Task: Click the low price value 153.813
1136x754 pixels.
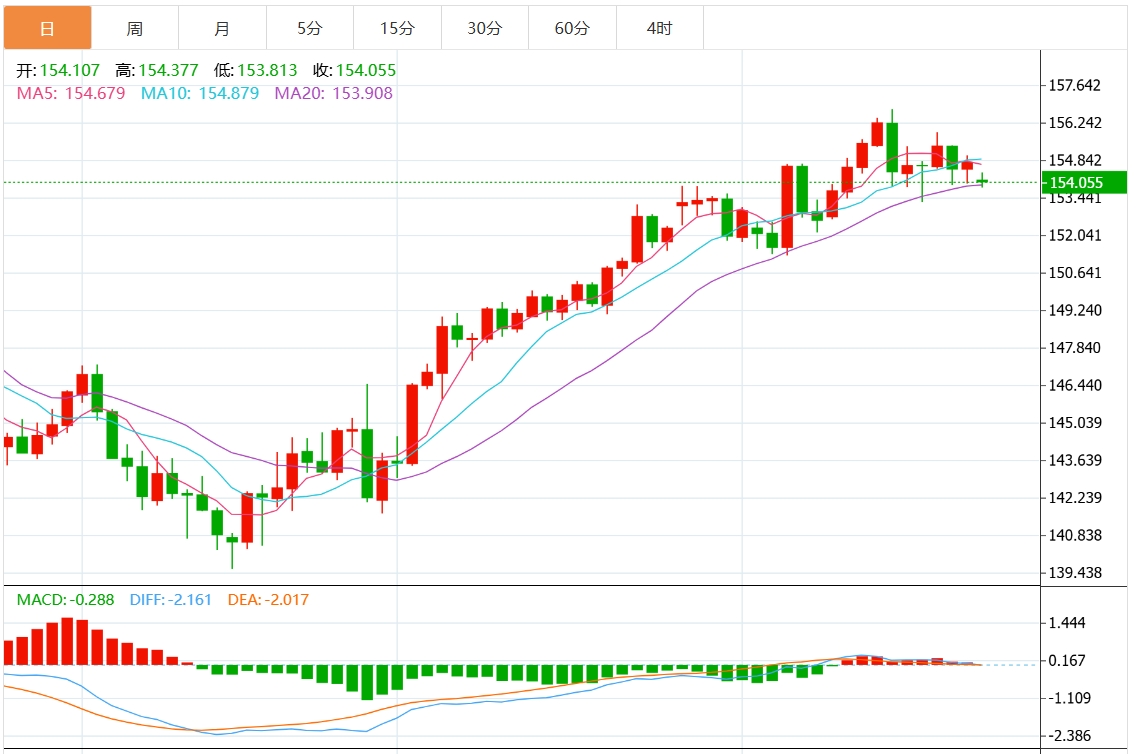Action: coord(267,70)
